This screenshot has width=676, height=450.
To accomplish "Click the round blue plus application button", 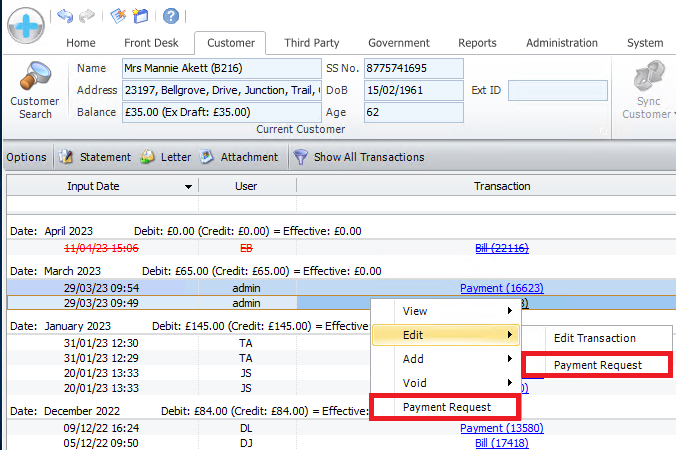I will click(25, 25).
